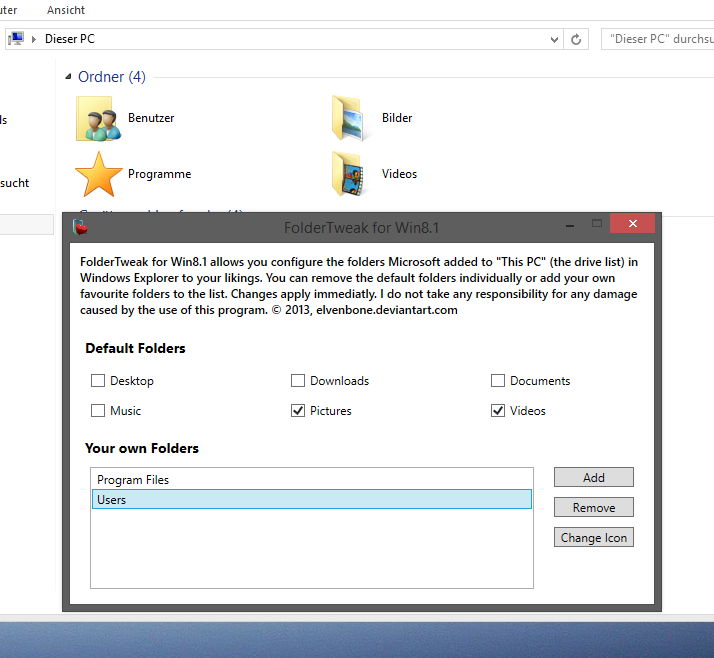714x658 pixels.
Task: Collapse the Ordner (4) group
Action: [68, 77]
